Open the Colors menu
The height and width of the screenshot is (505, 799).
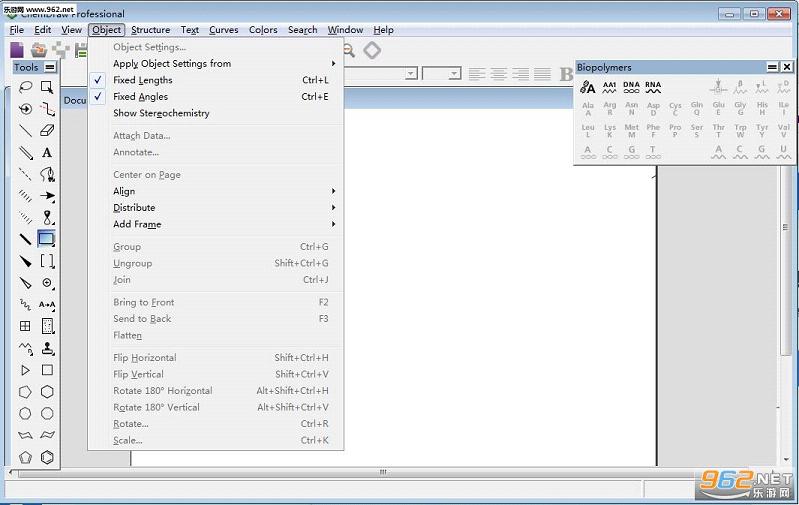coord(263,30)
